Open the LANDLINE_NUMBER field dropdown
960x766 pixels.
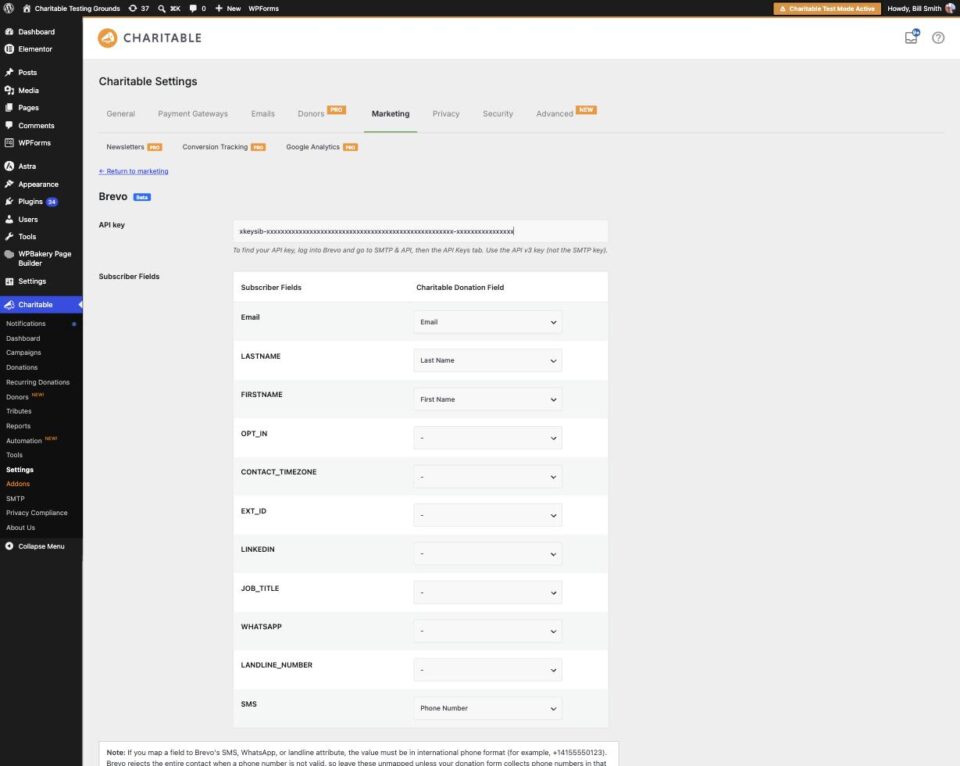click(x=487, y=670)
